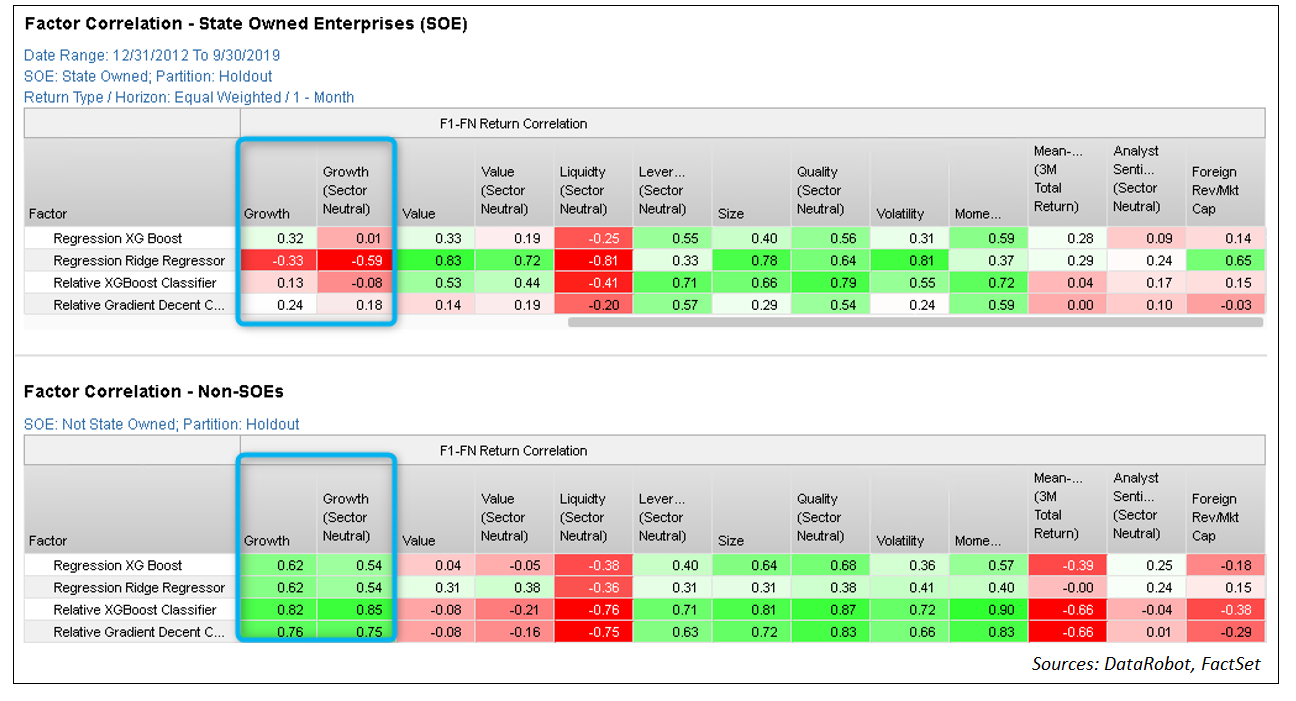This screenshot has width=1296, height=701.
Task: Select the SOE: State Owned partition link
Action: 148,76
